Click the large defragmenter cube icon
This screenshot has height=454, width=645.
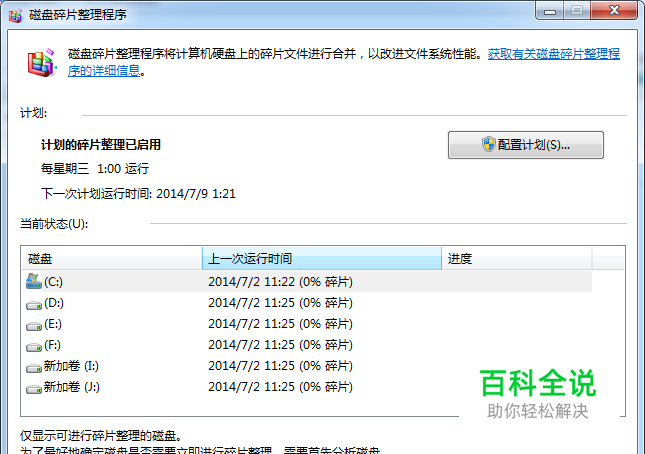pos(42,63)
